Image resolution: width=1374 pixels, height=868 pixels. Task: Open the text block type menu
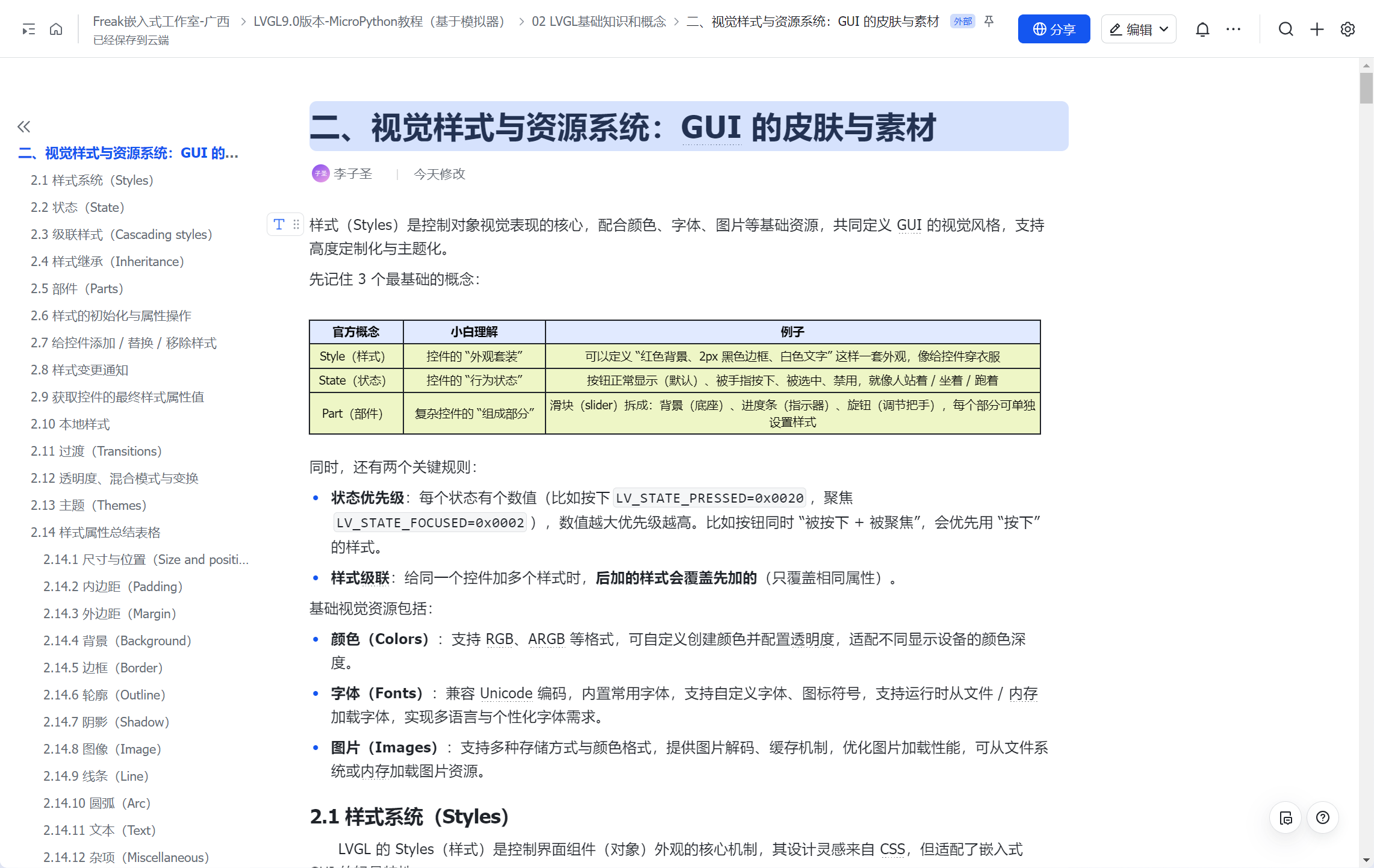279,225
